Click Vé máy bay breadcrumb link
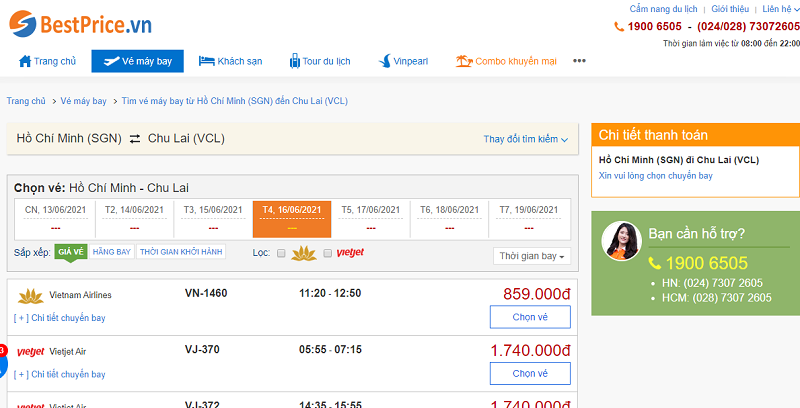Viewport: 800px width, 408px height. [84, 101]
